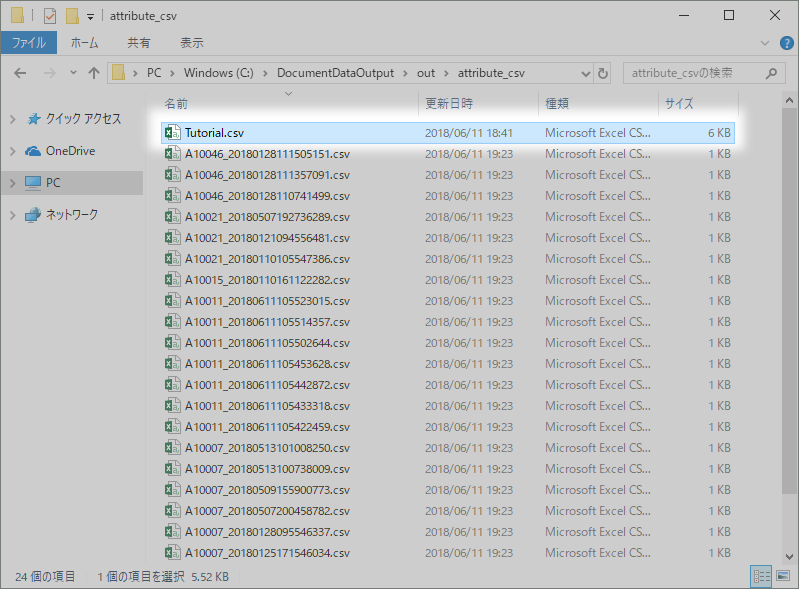Open Help via the blue question icon
The image size is (799, 589).
[785, 43]
